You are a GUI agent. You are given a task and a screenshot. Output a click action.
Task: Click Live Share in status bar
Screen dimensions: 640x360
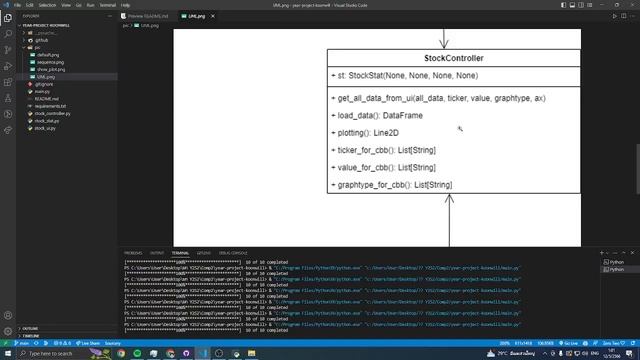[x=88, y=343]
